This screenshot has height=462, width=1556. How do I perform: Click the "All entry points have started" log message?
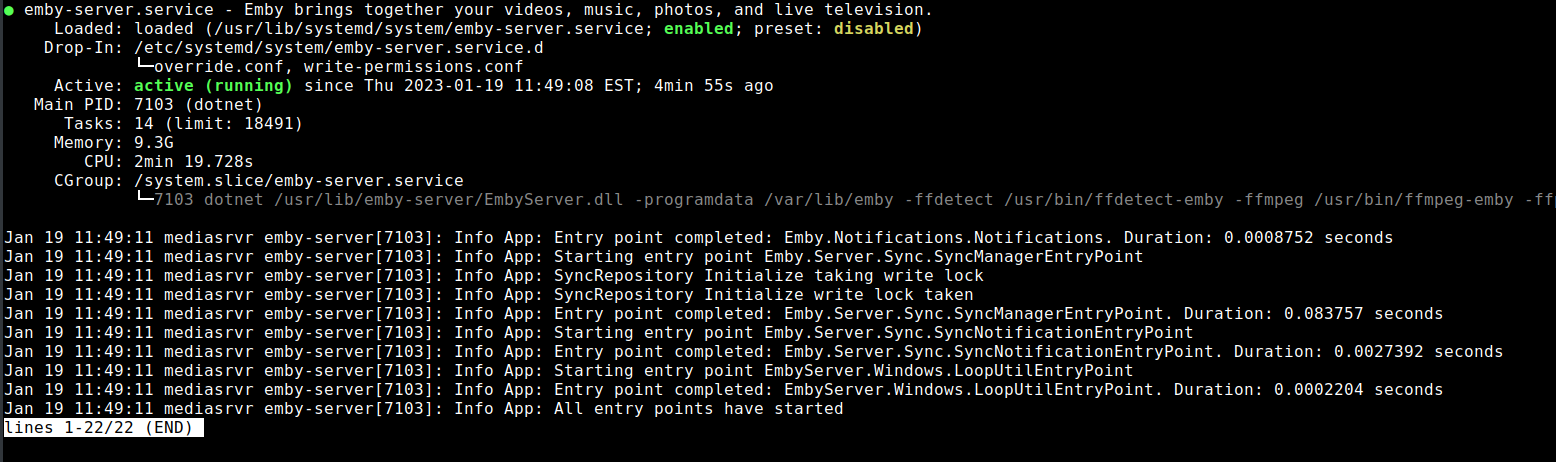click(x=698, y=409)
